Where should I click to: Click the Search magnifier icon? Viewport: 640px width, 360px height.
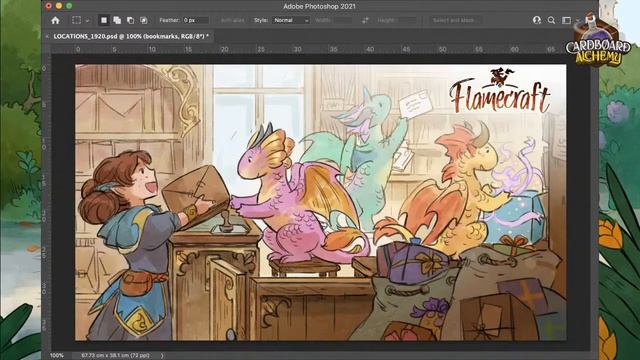[551, 20]
